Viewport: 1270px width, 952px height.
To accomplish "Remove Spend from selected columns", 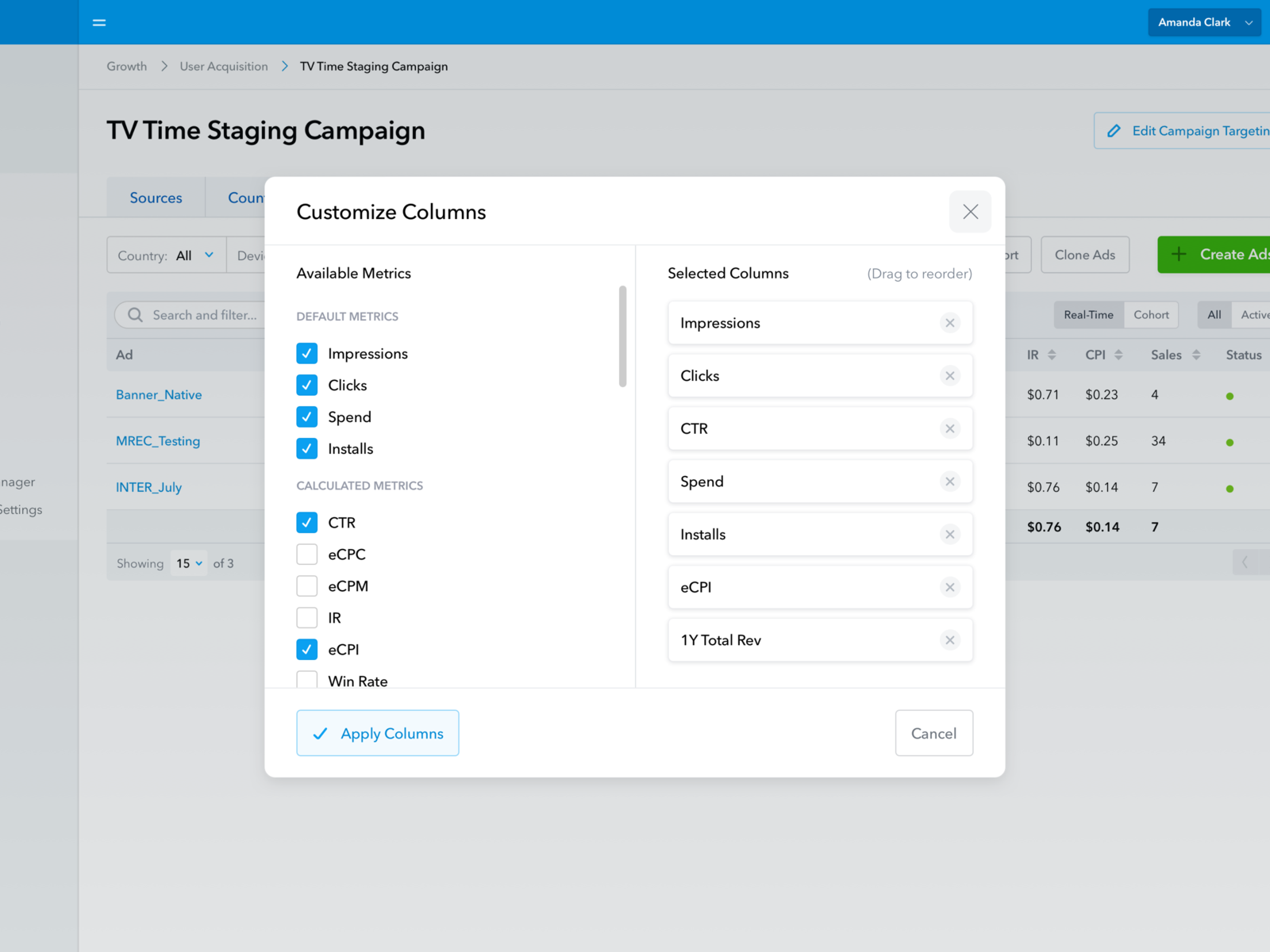I will coord(949,482).
